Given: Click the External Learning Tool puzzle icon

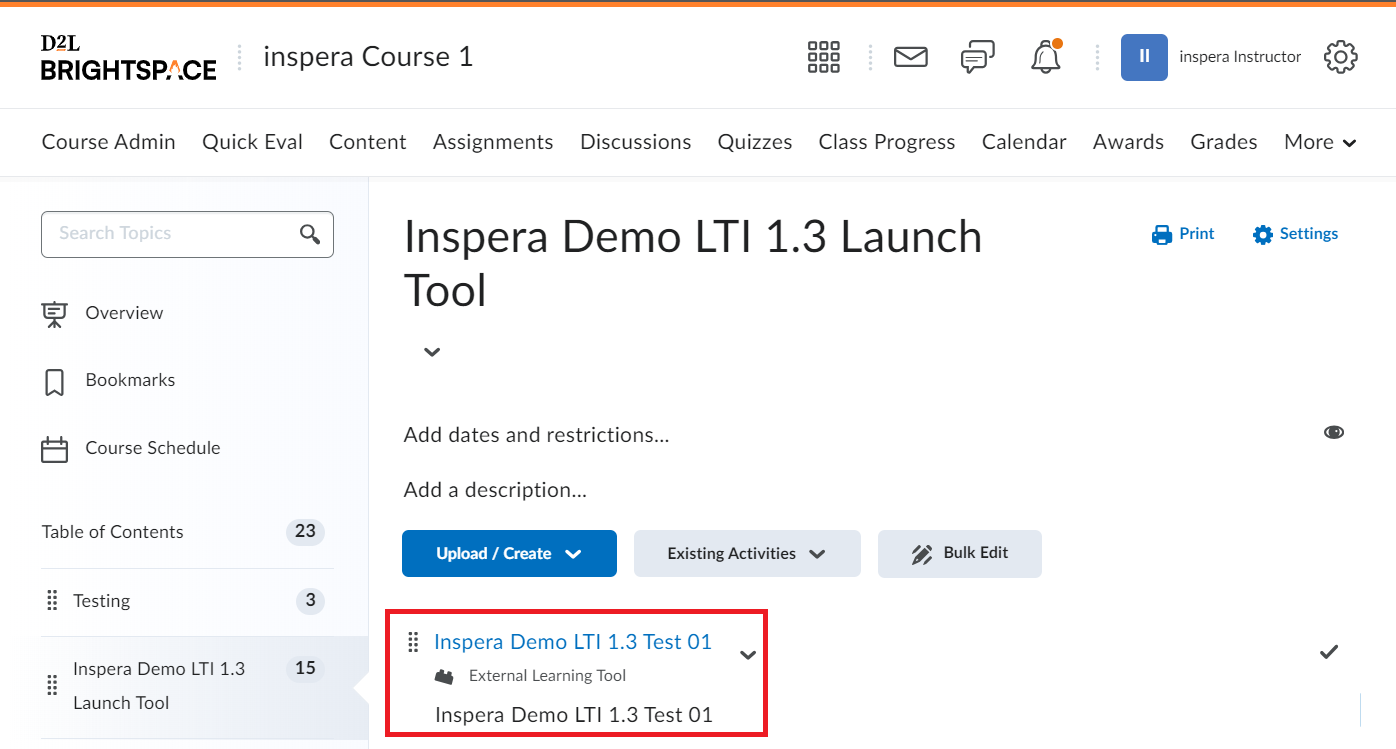Looking at the screenshot, I should pyautogui.click(x=444, y=677).
